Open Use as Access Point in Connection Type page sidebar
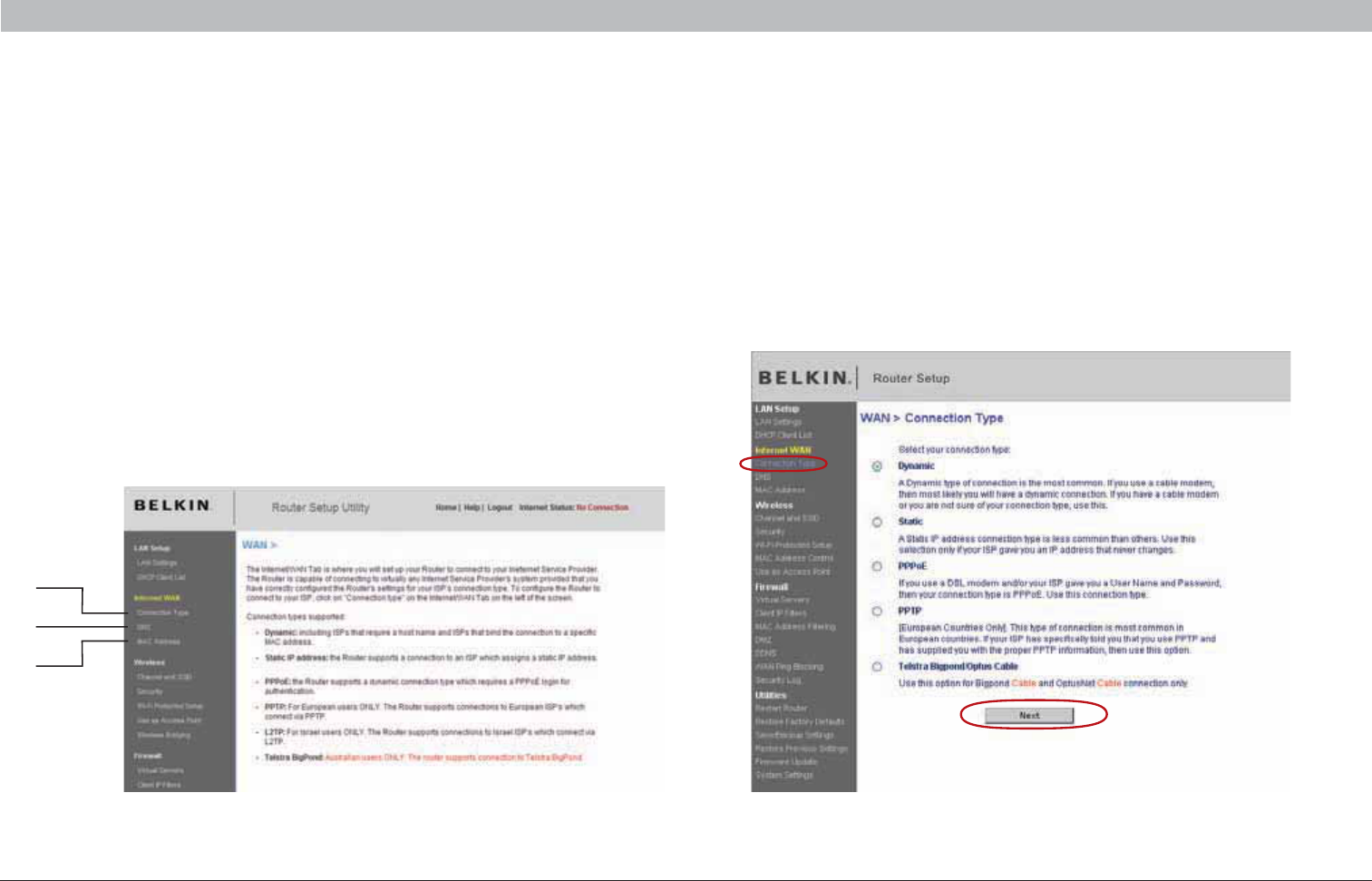The width and height of the screenshot is (1372, 881). (793, 573)
